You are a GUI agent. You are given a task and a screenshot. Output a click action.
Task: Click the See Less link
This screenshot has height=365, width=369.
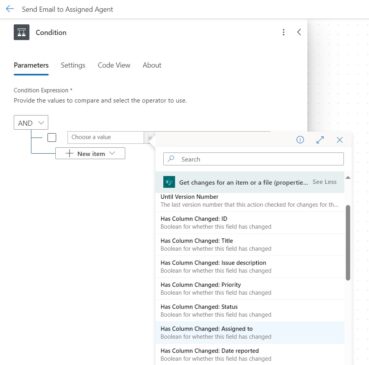pyautogui.click(x=324, y=182)
